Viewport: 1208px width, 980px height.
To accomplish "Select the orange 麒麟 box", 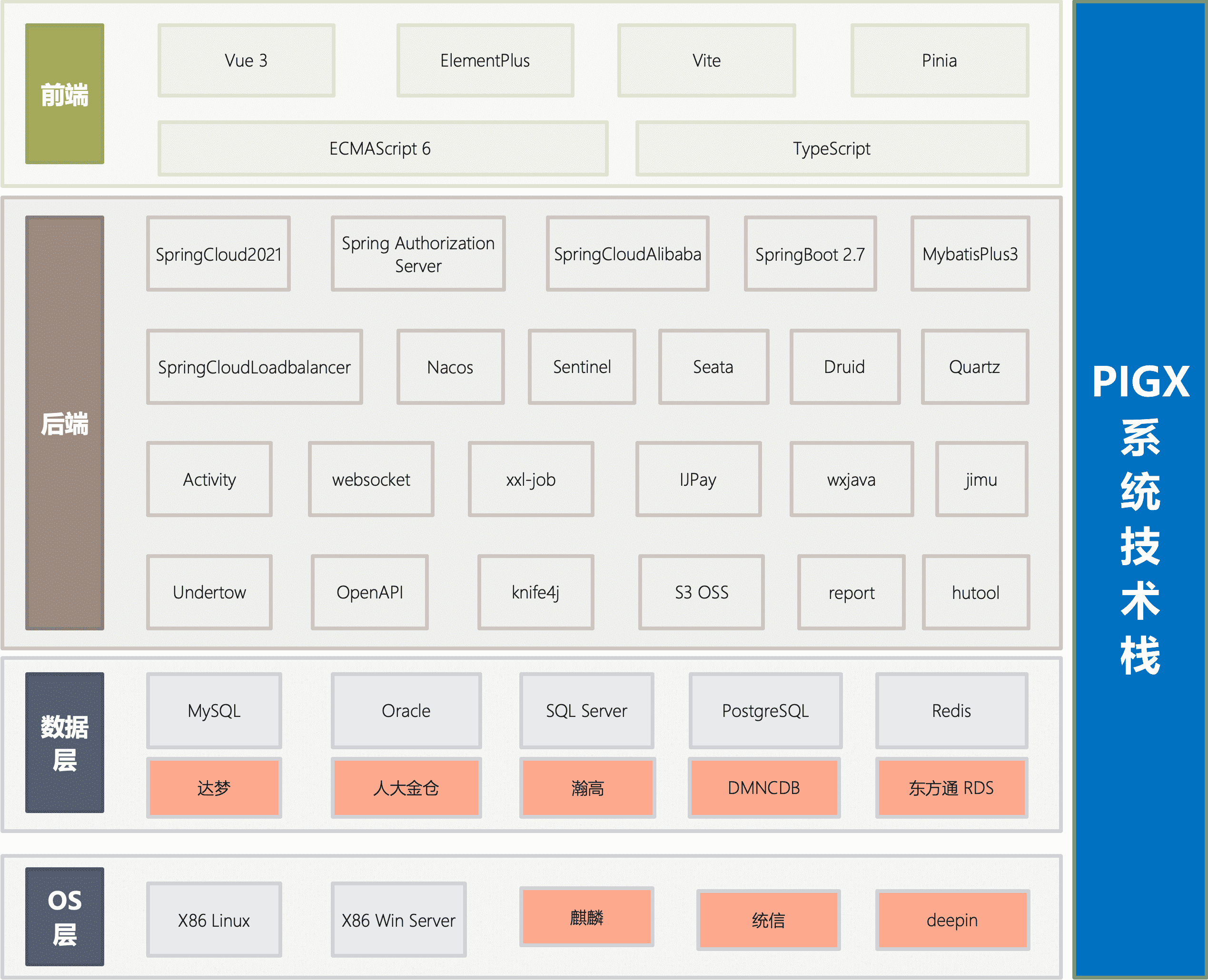I will [587, 916].
